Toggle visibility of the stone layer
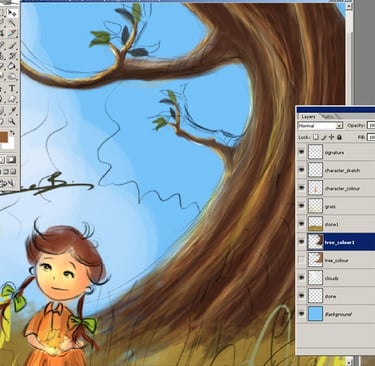This screenshot has height=366, width=375. [x=302, y=296]
